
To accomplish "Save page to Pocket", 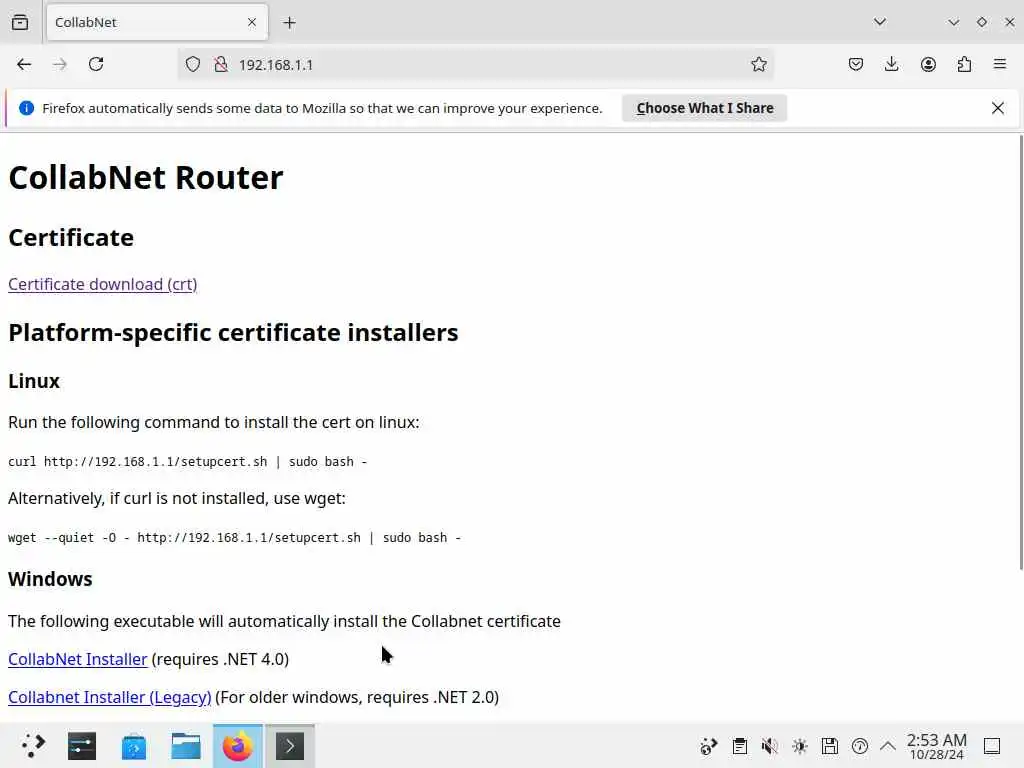I will [x=856, y=64].
